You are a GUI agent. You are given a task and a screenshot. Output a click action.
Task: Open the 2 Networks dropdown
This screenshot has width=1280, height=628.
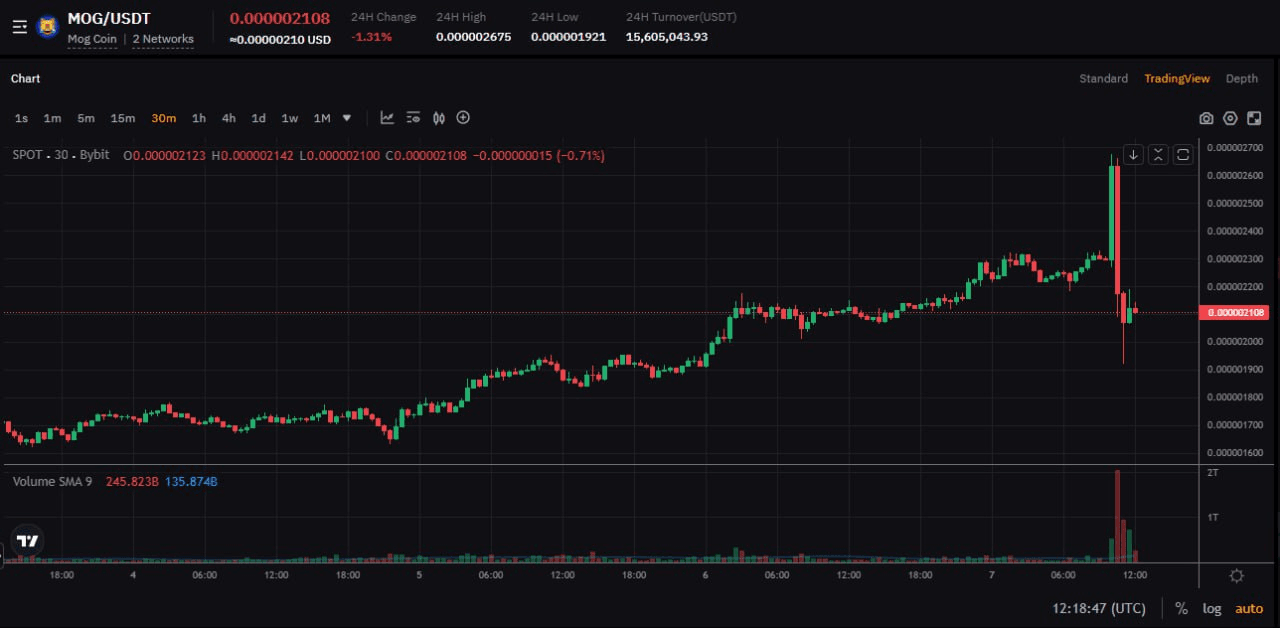pyautogui.click(x=163, y=39)
